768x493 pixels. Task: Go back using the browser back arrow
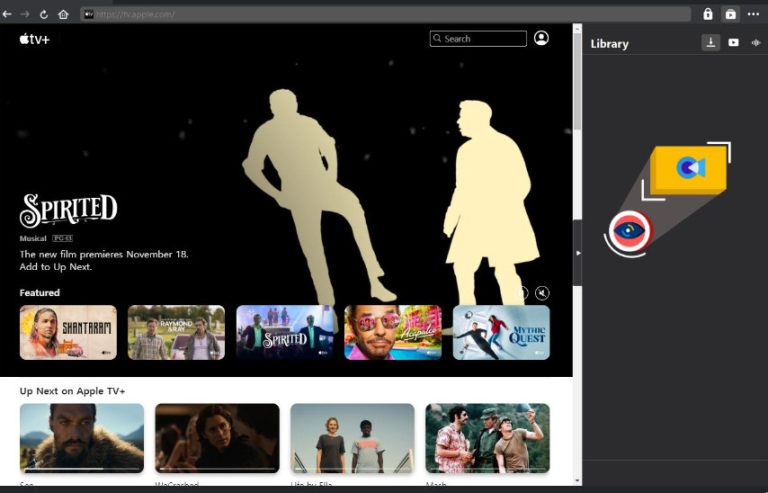click(9, 14)
